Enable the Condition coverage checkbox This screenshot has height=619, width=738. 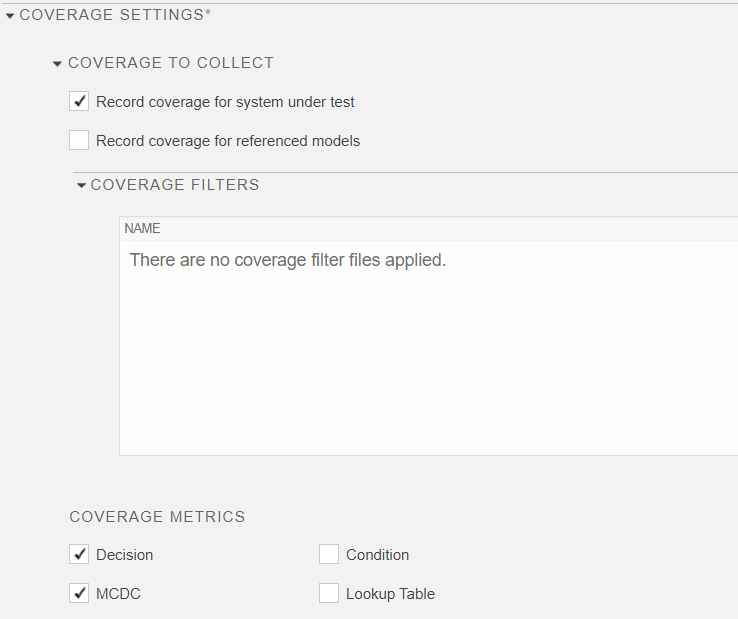click(x=329, y=554)
